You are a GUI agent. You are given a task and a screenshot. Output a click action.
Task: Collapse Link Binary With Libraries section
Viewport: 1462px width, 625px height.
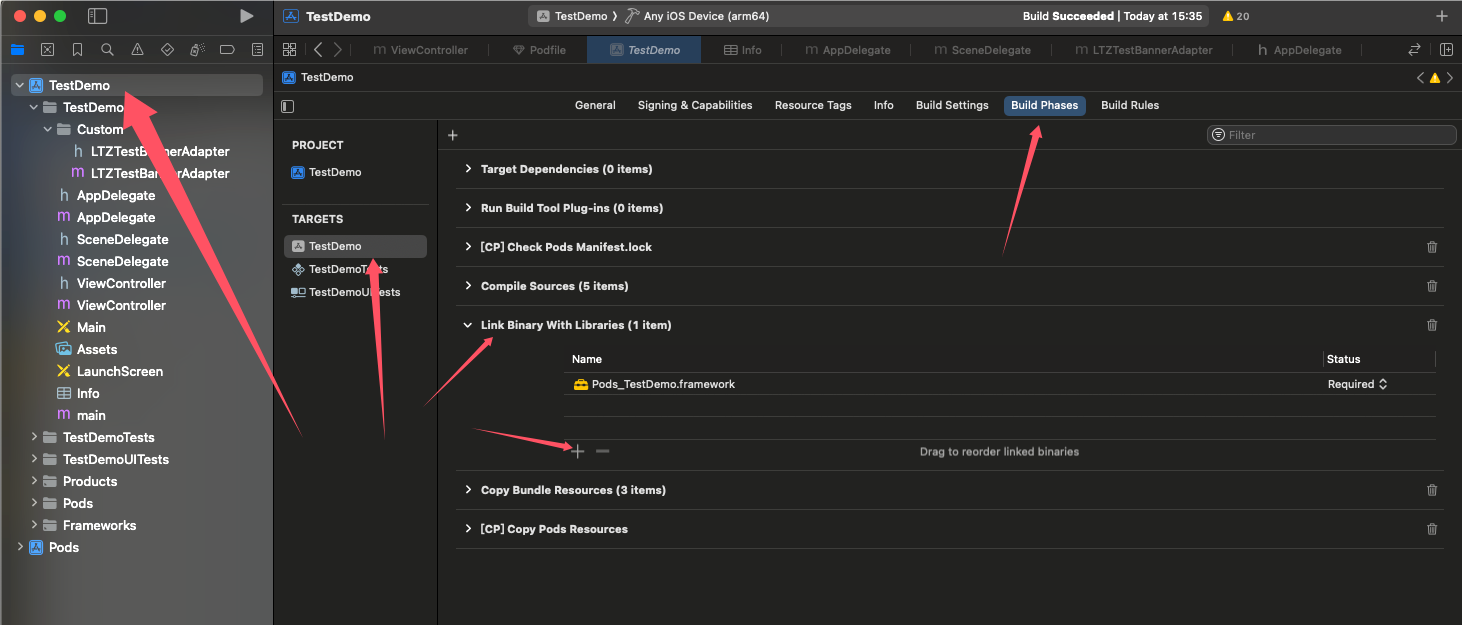[467, 325]
